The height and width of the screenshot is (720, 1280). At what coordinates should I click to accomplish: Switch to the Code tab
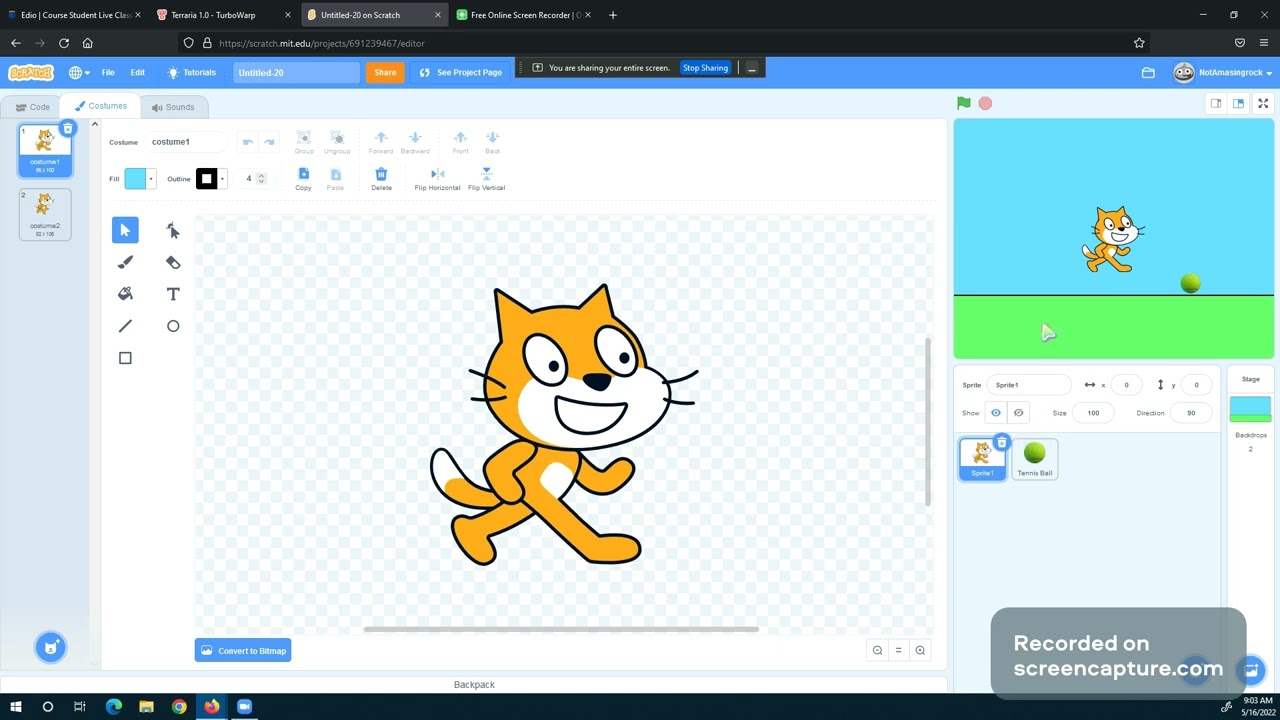[32, 107]
